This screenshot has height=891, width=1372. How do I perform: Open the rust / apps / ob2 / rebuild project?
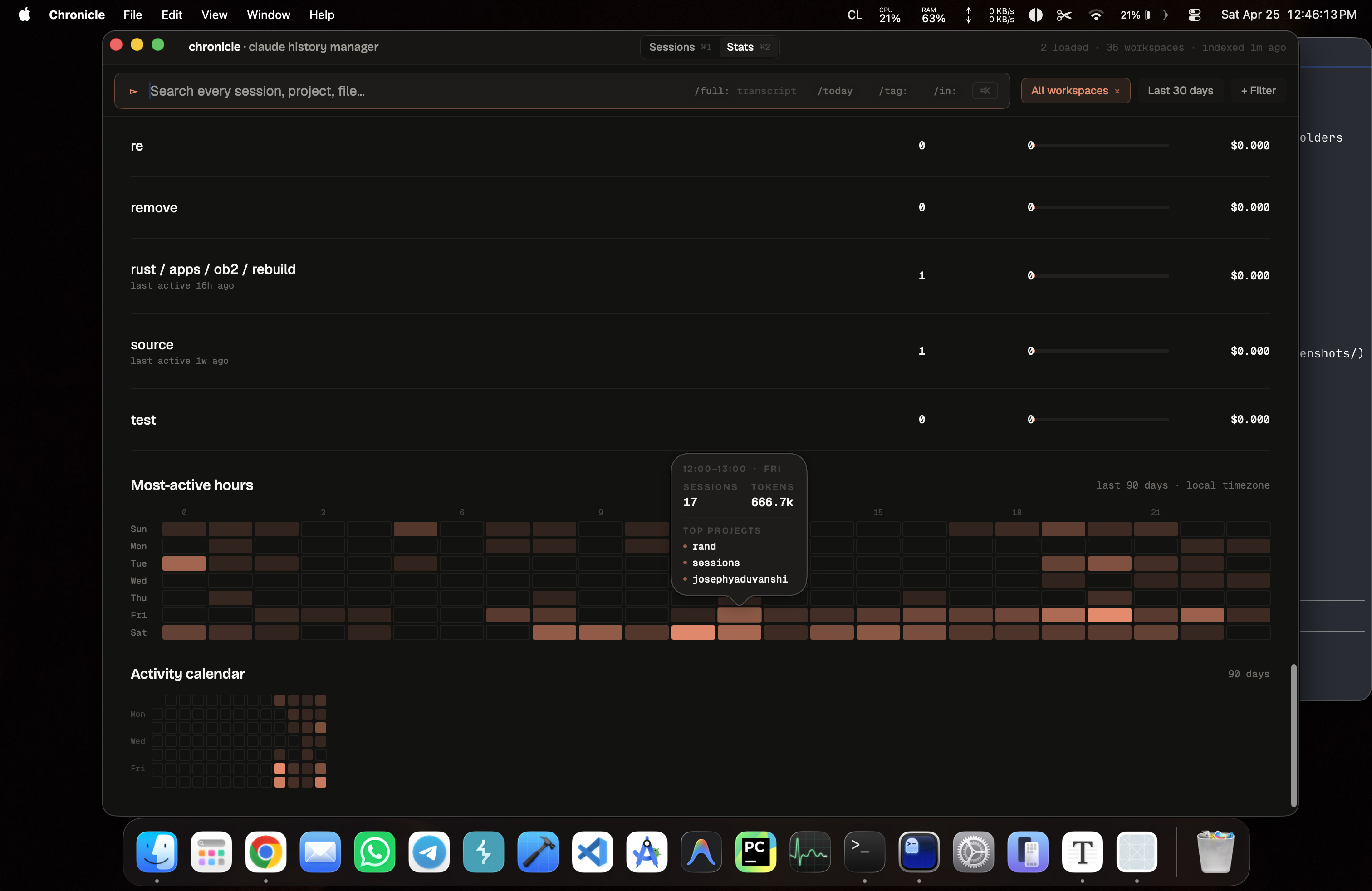click(x=700, y=276)
